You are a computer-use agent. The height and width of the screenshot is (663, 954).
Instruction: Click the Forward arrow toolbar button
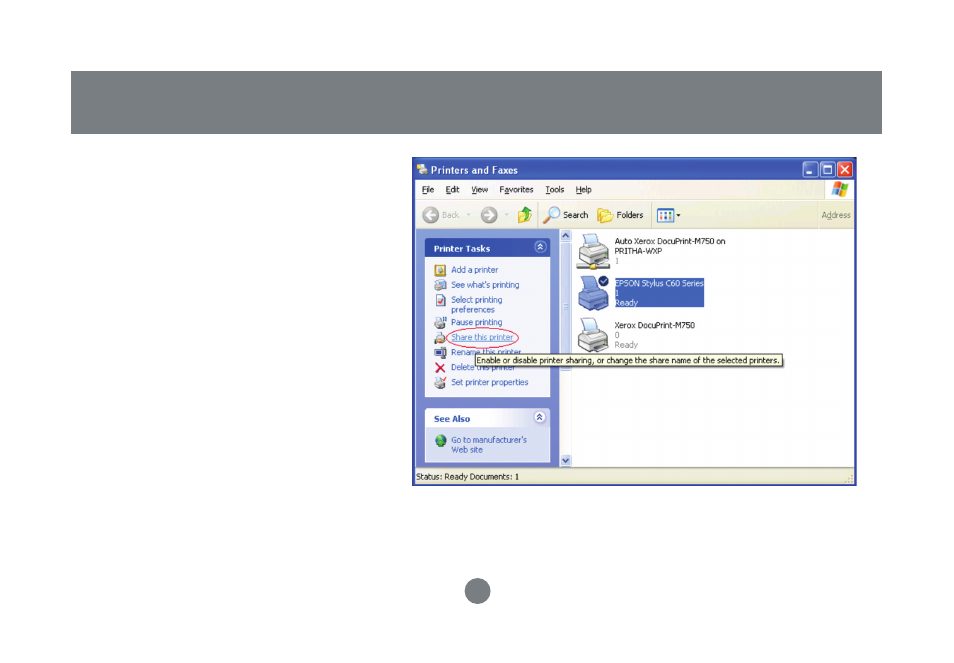pyautogui.click(x=489, y=215)
